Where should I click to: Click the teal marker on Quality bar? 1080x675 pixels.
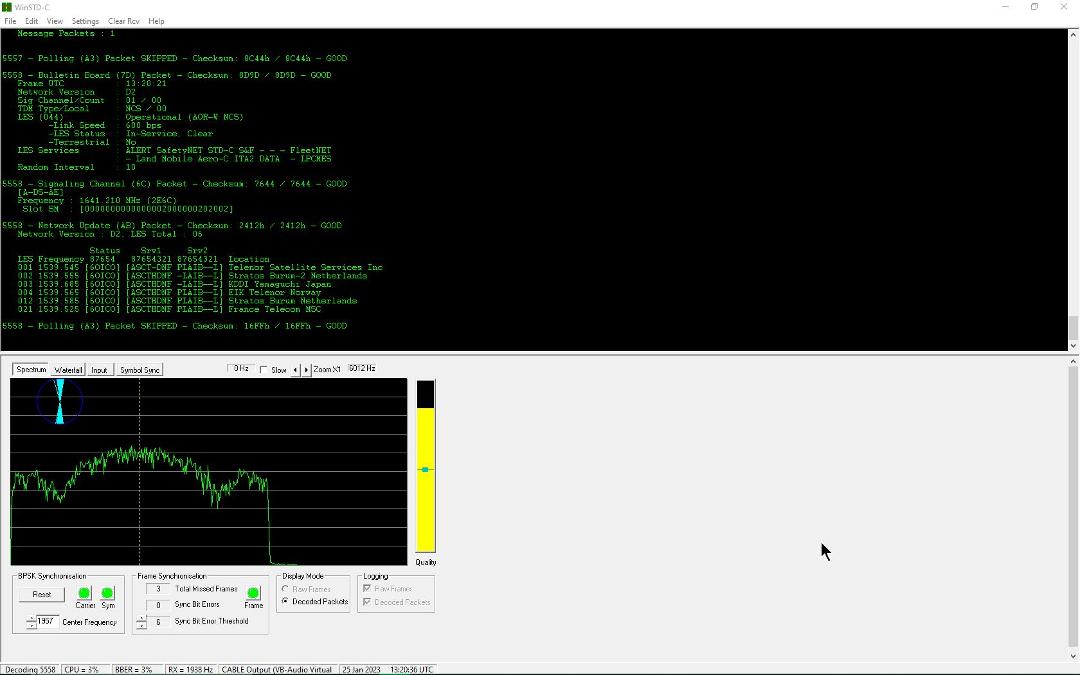[x=425, y=470]
